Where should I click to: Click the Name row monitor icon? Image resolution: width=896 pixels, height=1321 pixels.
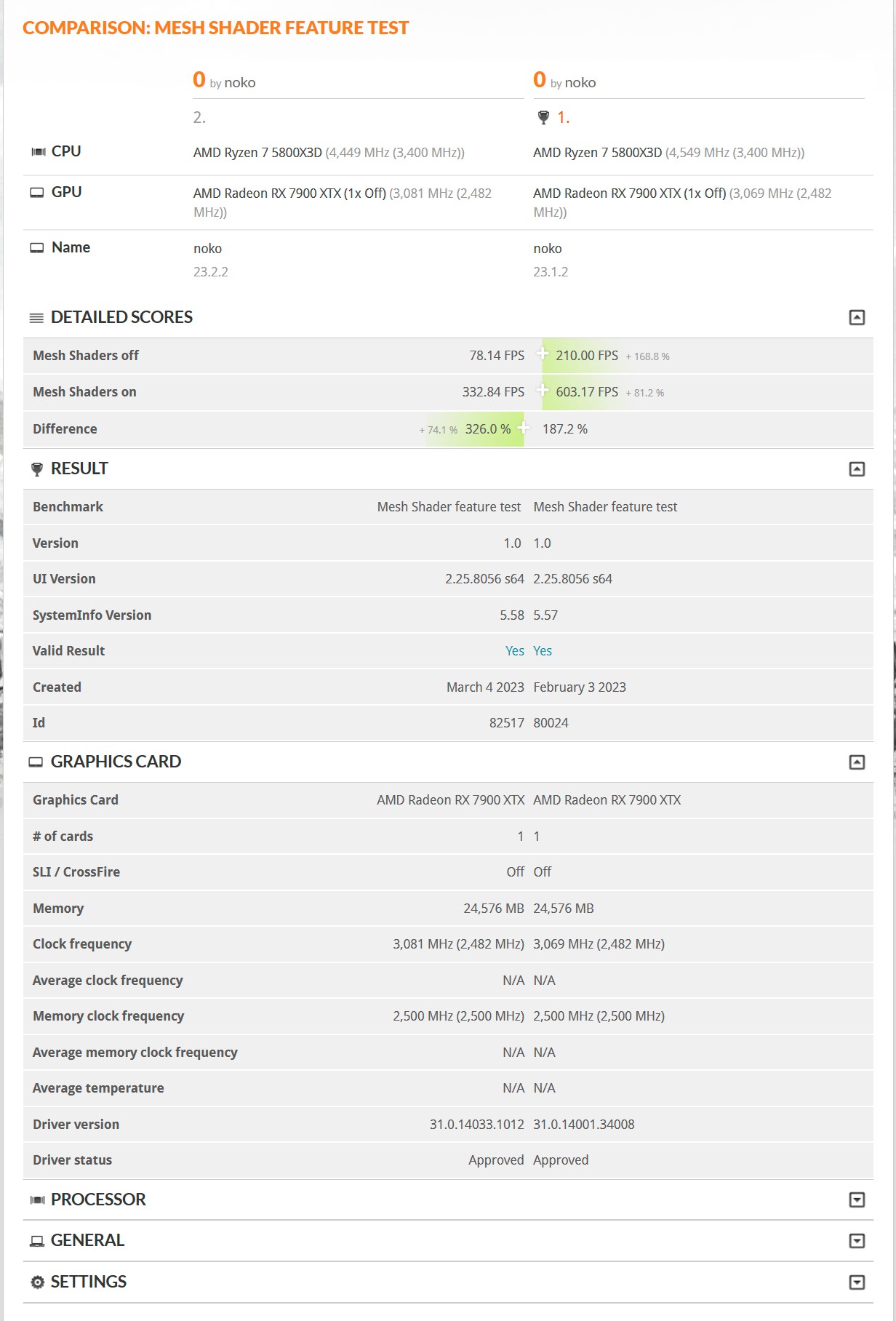pos(36,247)
